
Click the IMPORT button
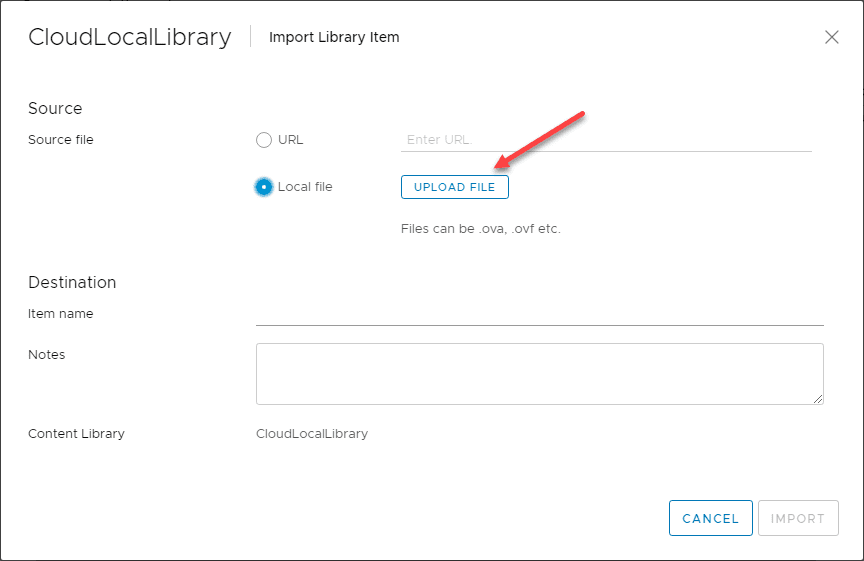pyautogui.click(x=798, y=518)
